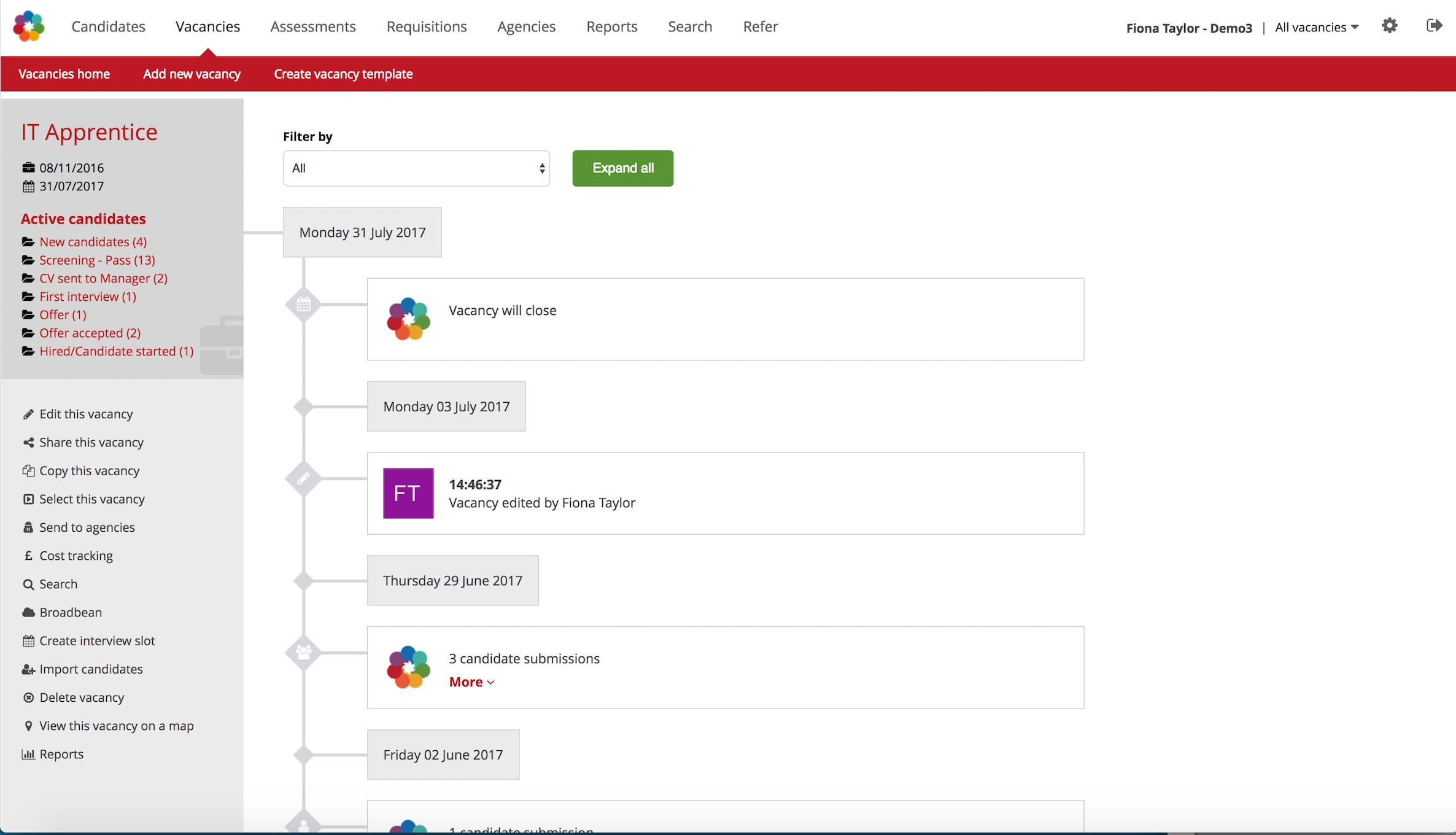Click Edit this vacancy link

tap(86, 414)
